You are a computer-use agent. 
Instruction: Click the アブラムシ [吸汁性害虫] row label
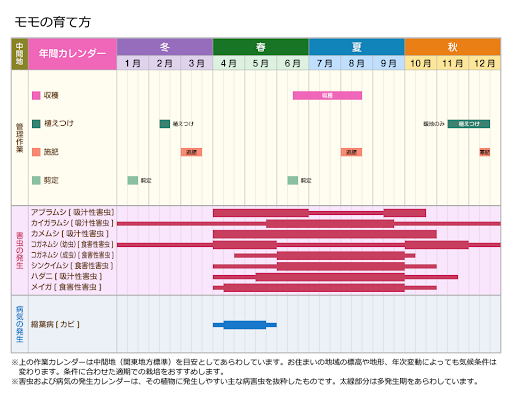coord(72,212)
